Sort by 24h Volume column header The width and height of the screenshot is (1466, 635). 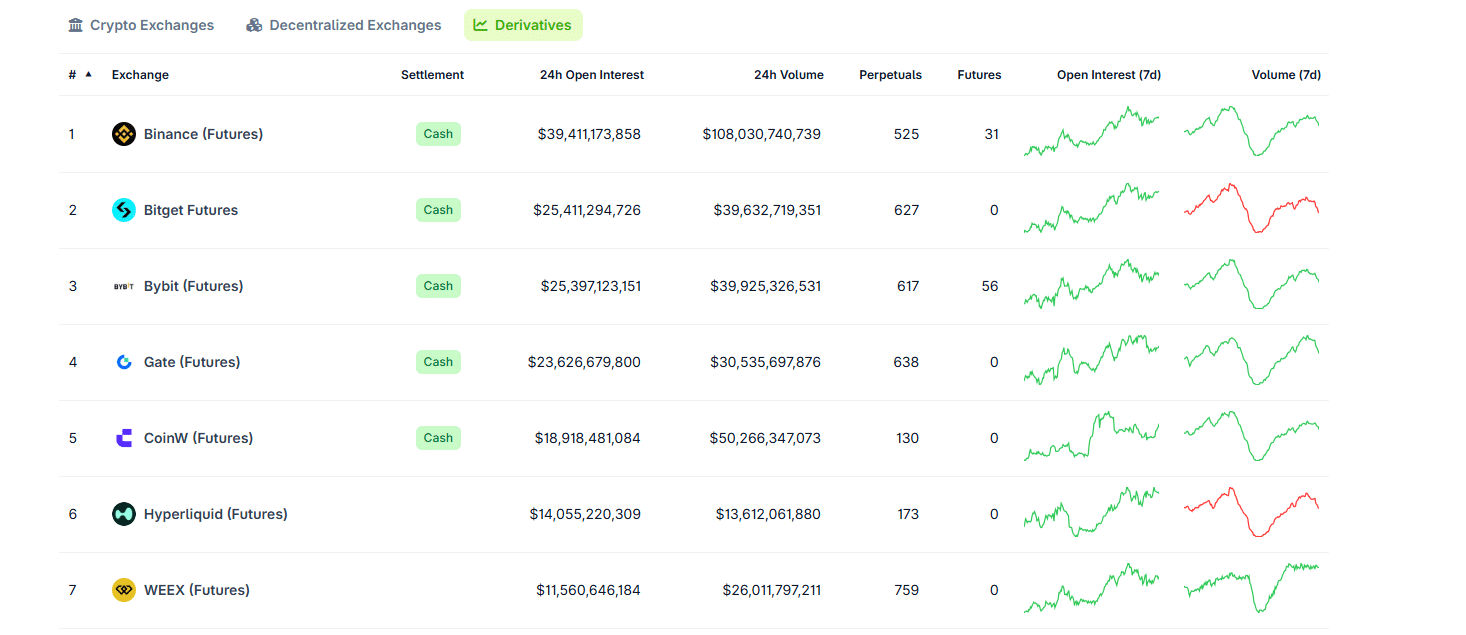click(x=789, y=75)
